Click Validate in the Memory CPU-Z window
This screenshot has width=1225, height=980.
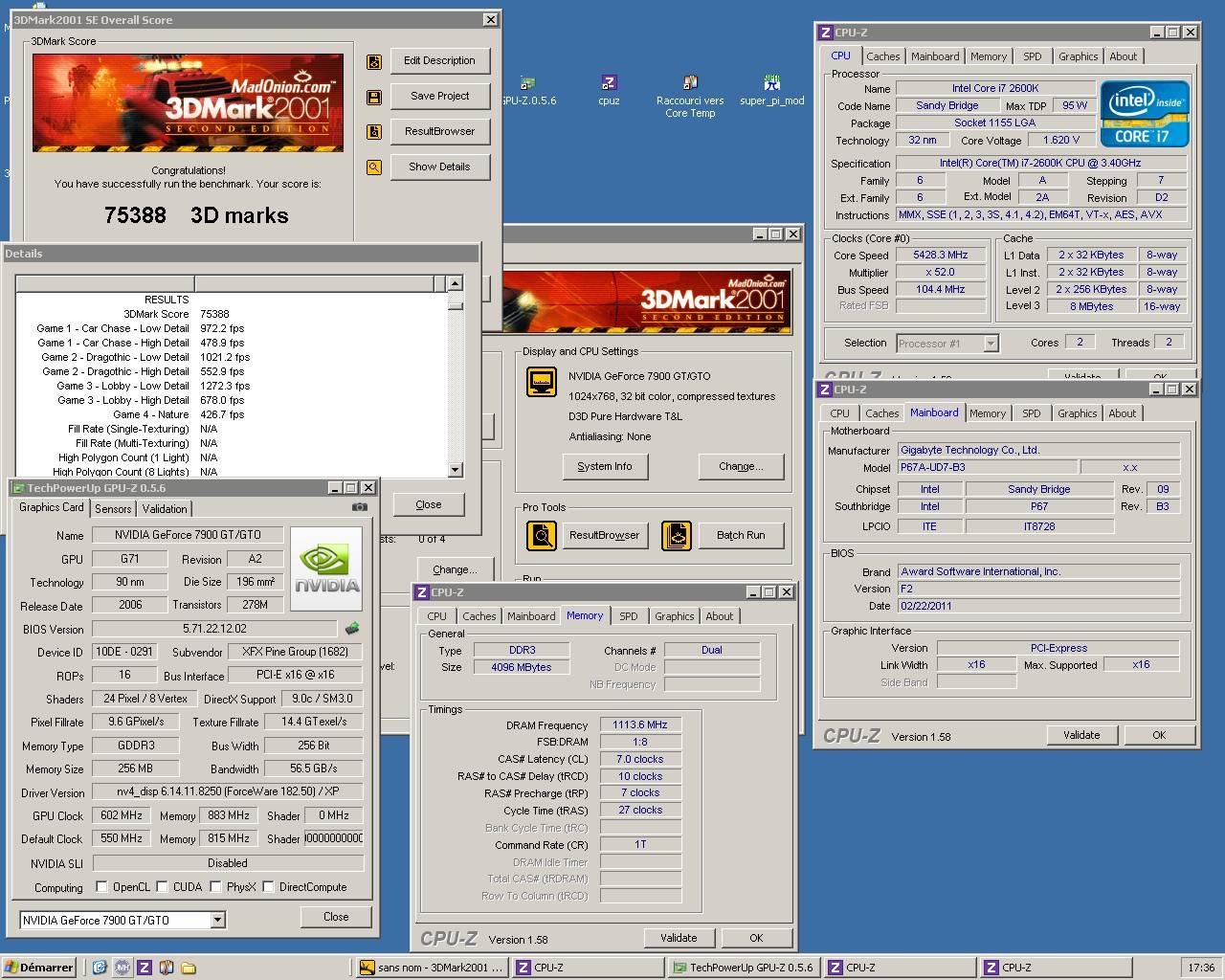tap(679, 938)
